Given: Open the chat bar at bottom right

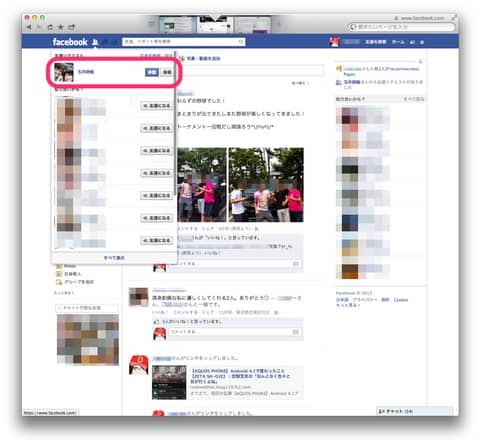Looking at the screenshot, I should click(414, 411).
